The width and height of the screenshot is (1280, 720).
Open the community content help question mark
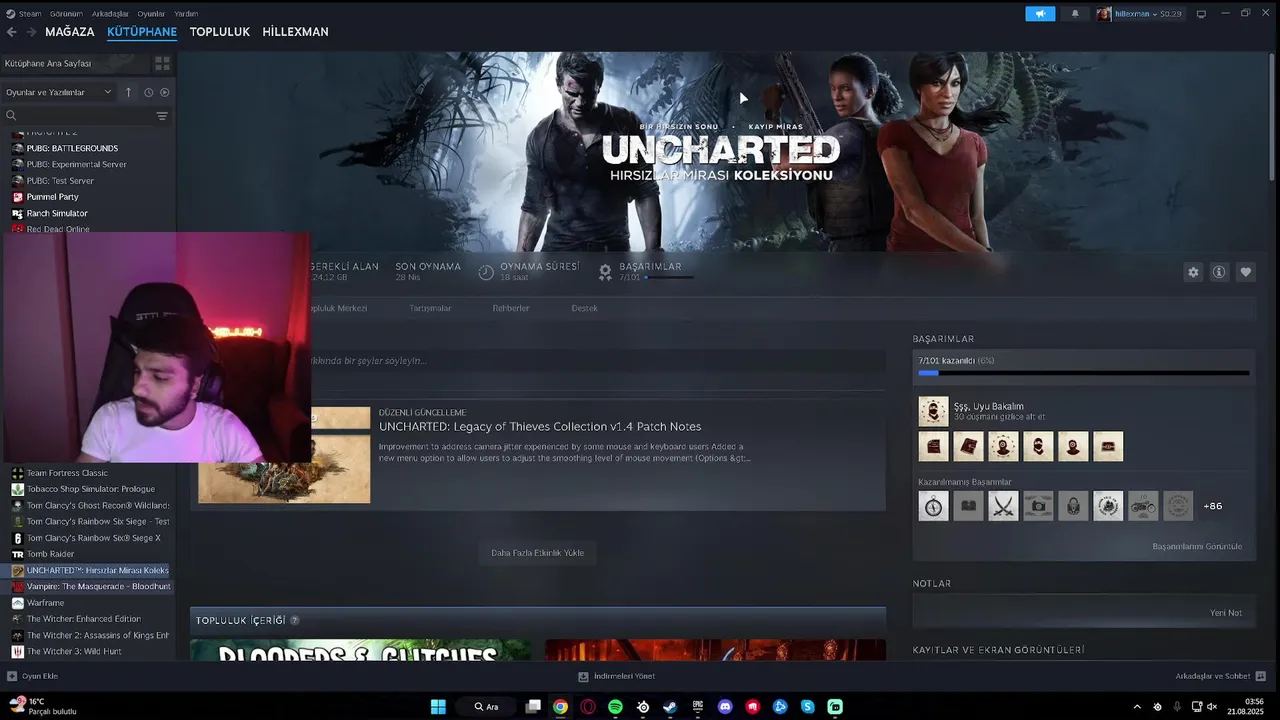point(295,620)
